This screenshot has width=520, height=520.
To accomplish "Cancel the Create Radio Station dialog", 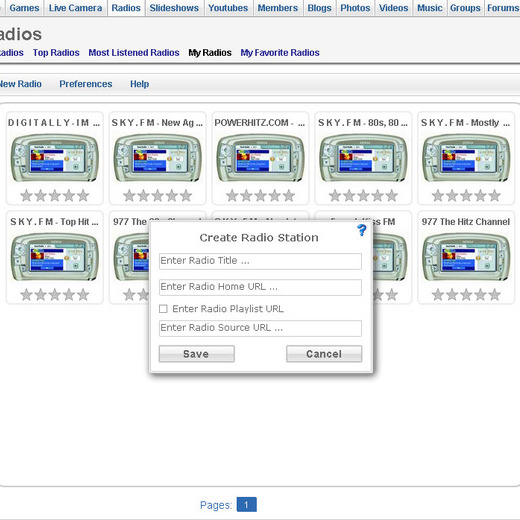I will pyautogui.click(x=324, y=354).
